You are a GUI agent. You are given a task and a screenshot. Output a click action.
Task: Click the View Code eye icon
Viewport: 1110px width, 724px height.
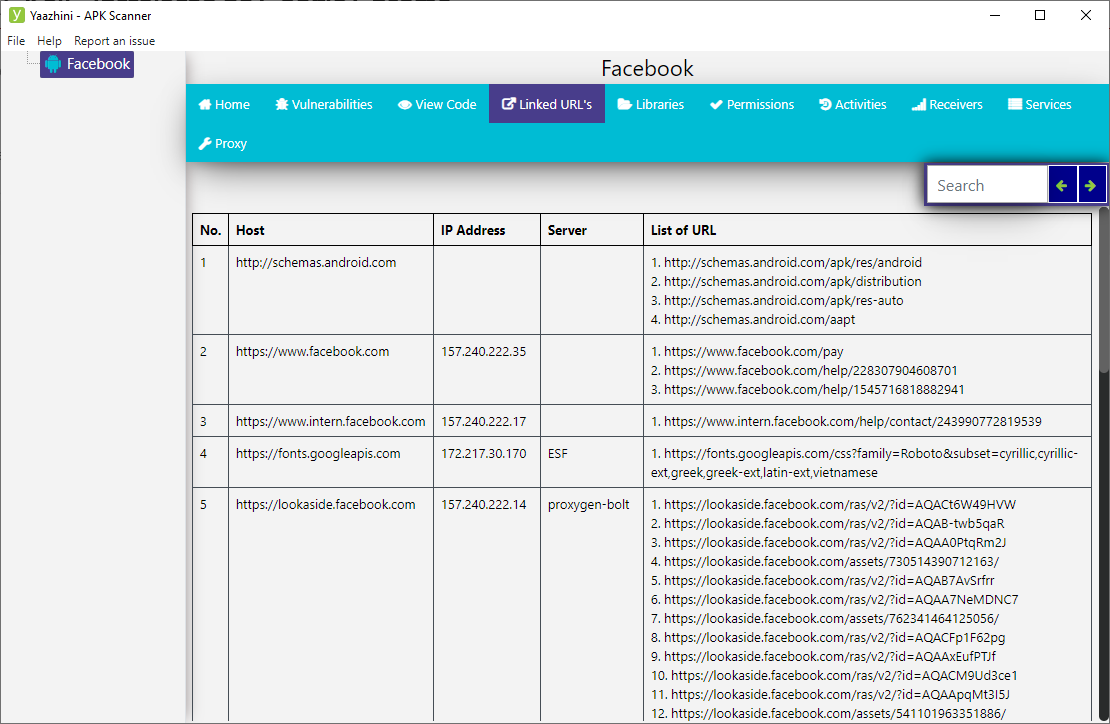click(405, 105)
